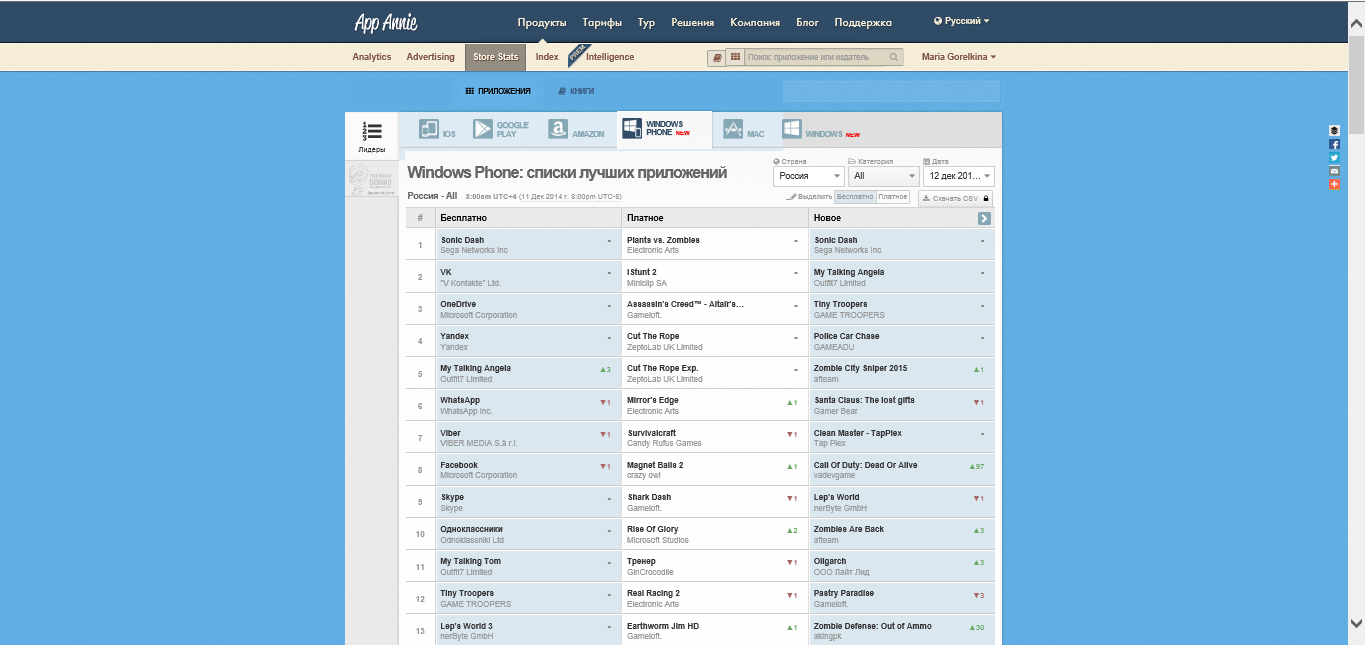Screen dimensions: 1365x645
Task: Open the Категория dropdown set to All
Action: 883,176
